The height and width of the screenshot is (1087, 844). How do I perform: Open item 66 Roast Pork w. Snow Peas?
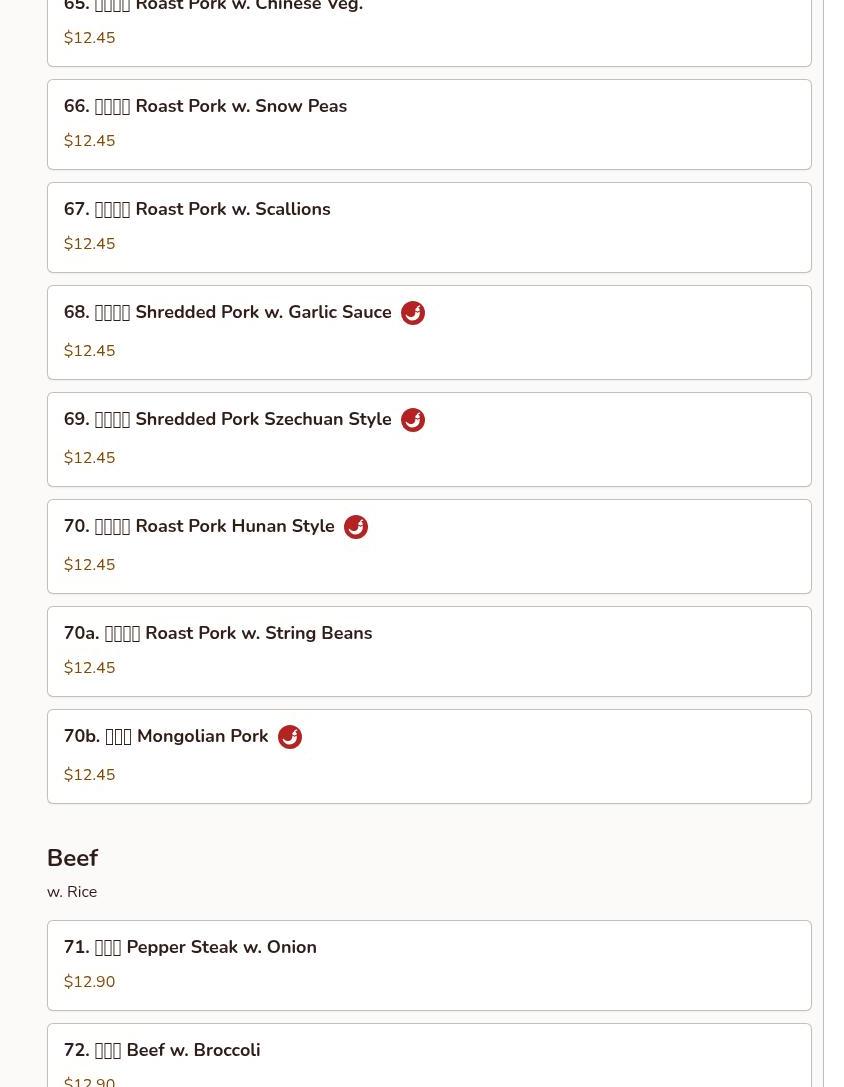coord(429,125)
